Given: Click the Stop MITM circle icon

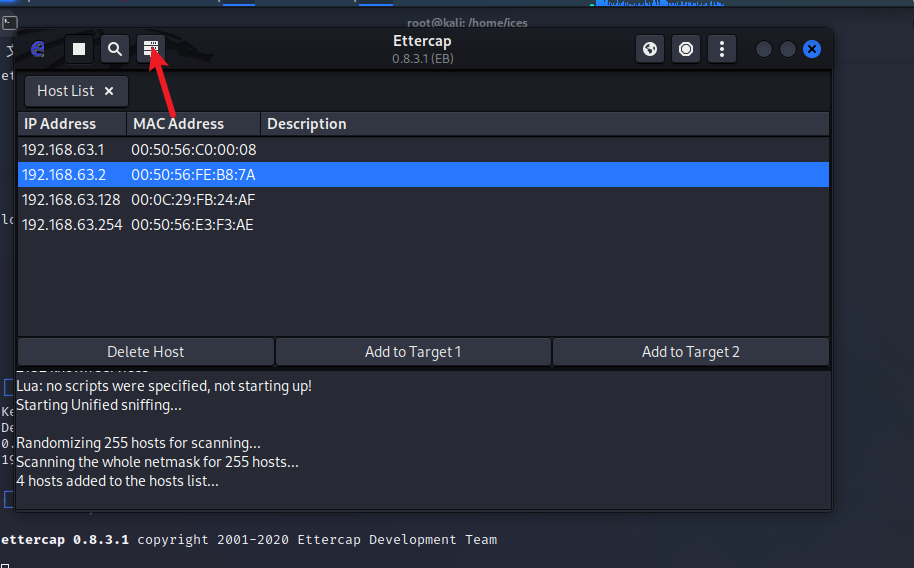Looking at the screenshot, I should tap(686, 49).
